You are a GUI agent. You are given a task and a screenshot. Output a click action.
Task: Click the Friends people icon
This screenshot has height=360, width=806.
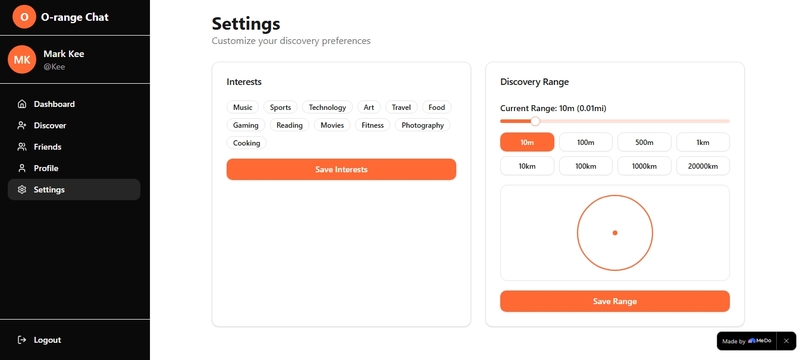coord(22,147)
